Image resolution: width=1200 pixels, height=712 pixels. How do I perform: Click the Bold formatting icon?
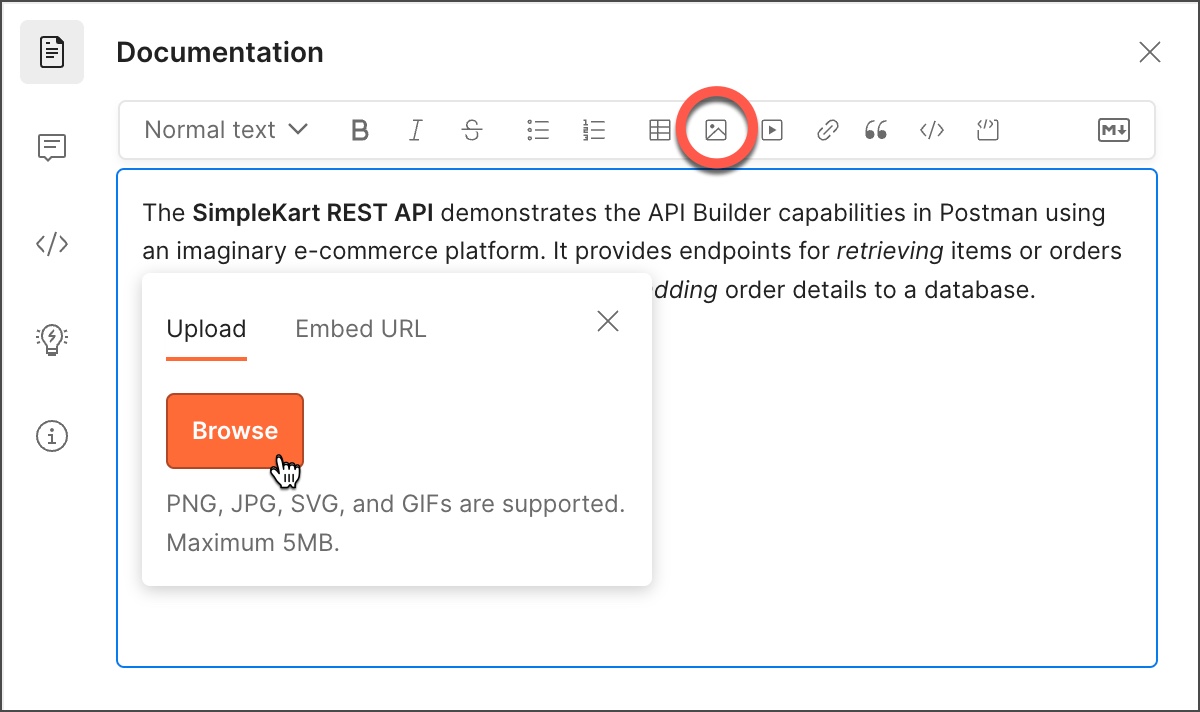[x=360, y=130]
